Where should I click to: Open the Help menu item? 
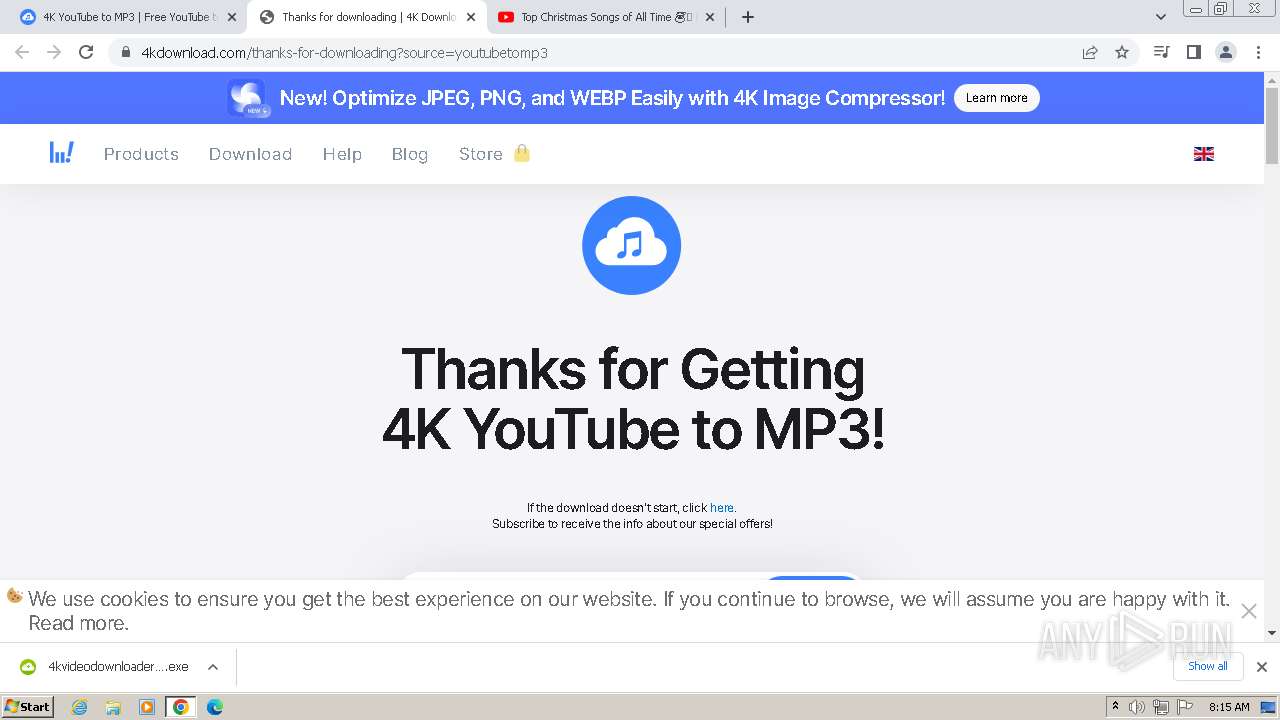pos(342,154)
